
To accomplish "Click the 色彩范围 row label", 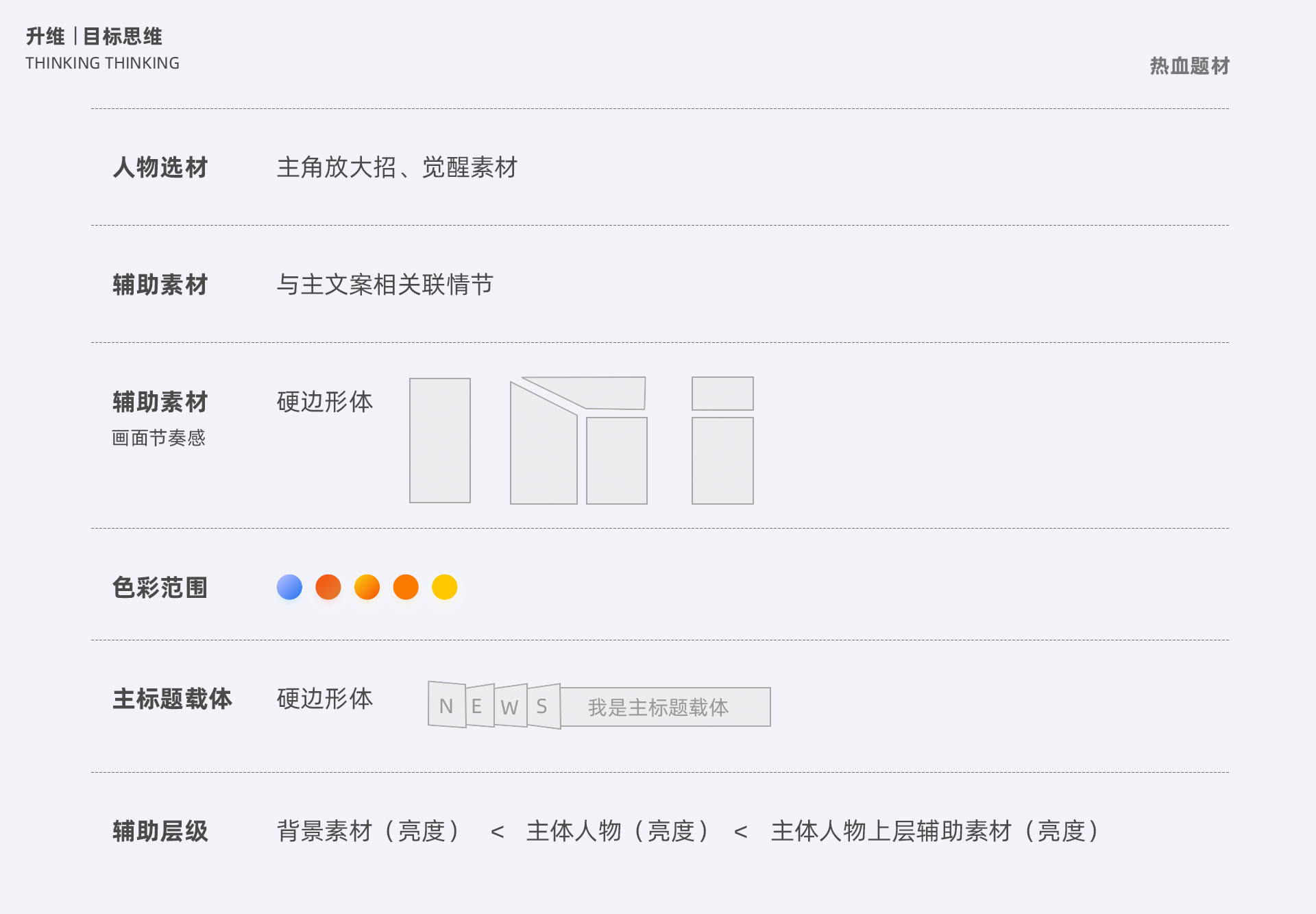I will pos(160,588).
